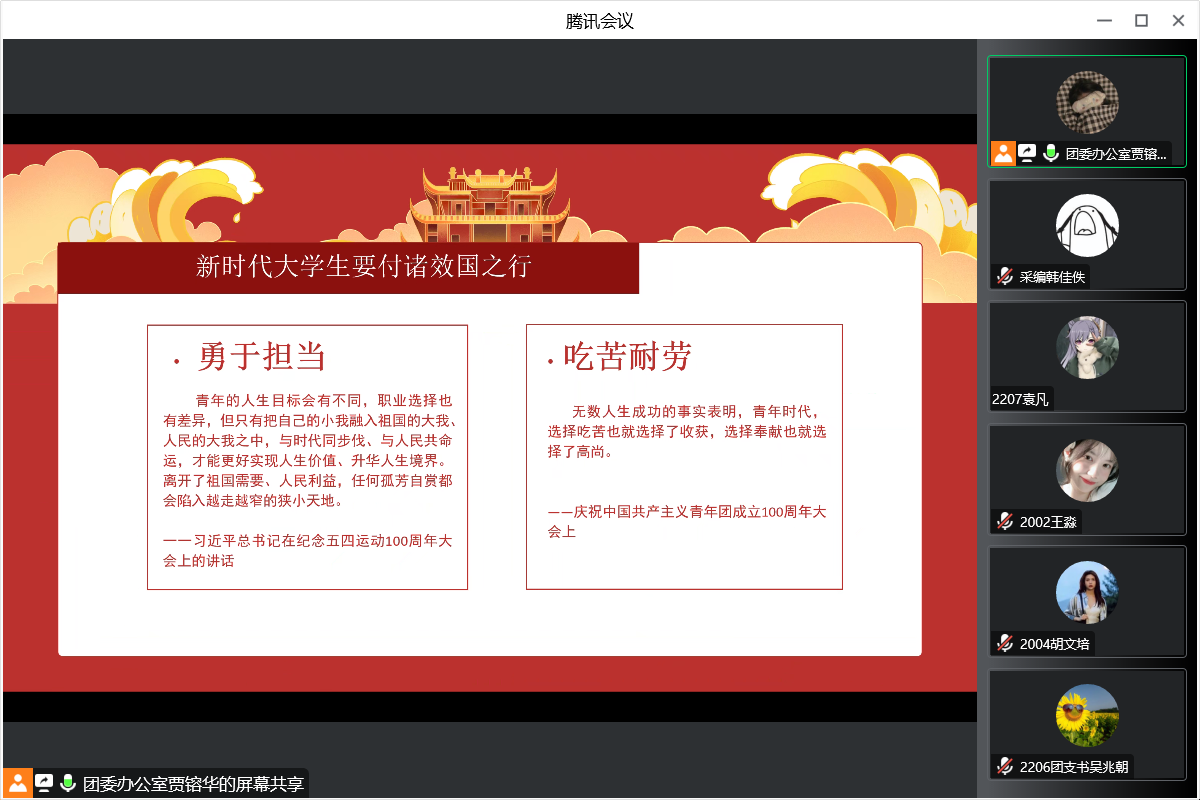1200x800 pixels.
Task: Click muted mic icon beside 2206团支书吴兆朝
Action: [1005, 767]
